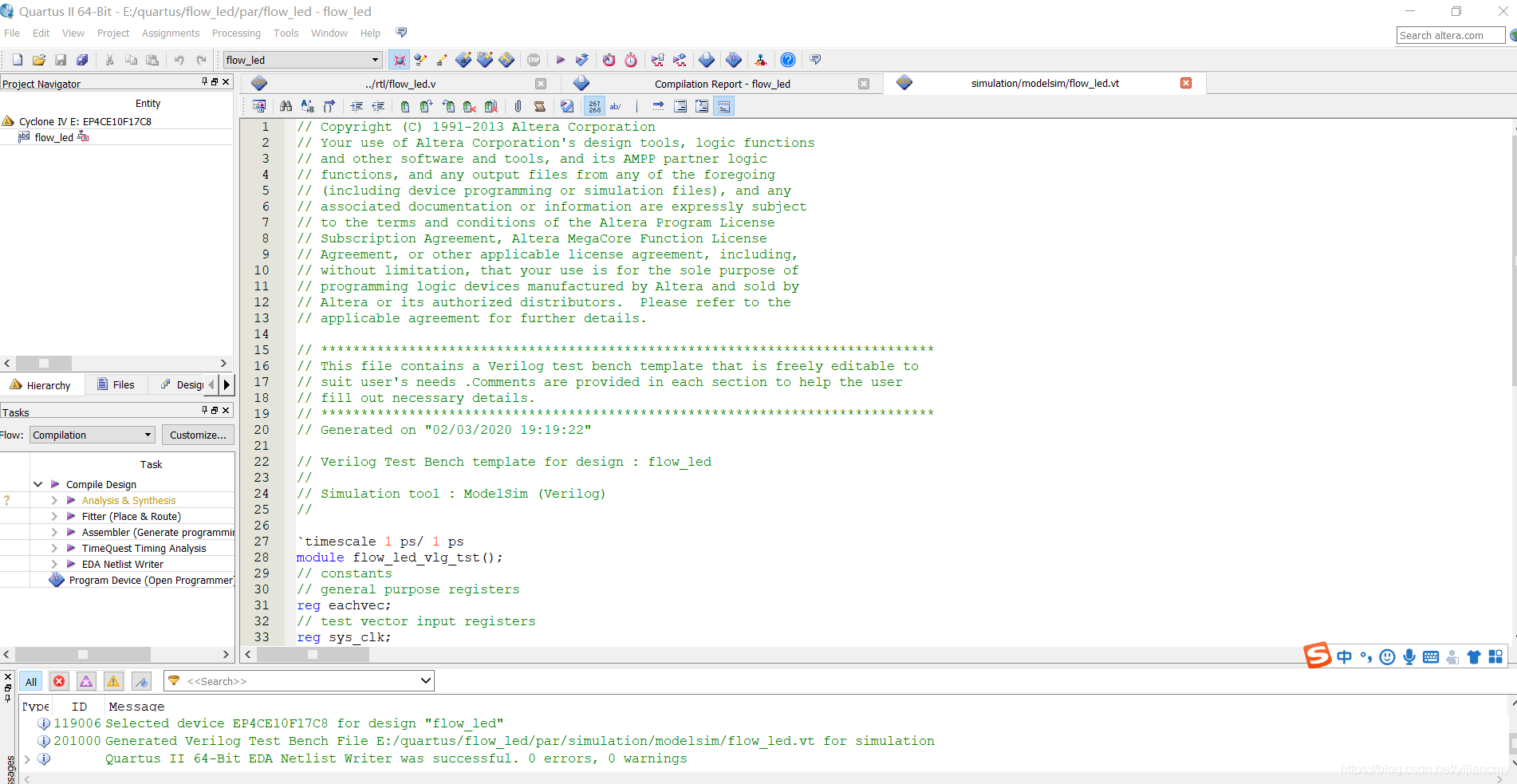Toggle whitespace display with the ab/ icon
1517x784 pixels.
(616, 106)
